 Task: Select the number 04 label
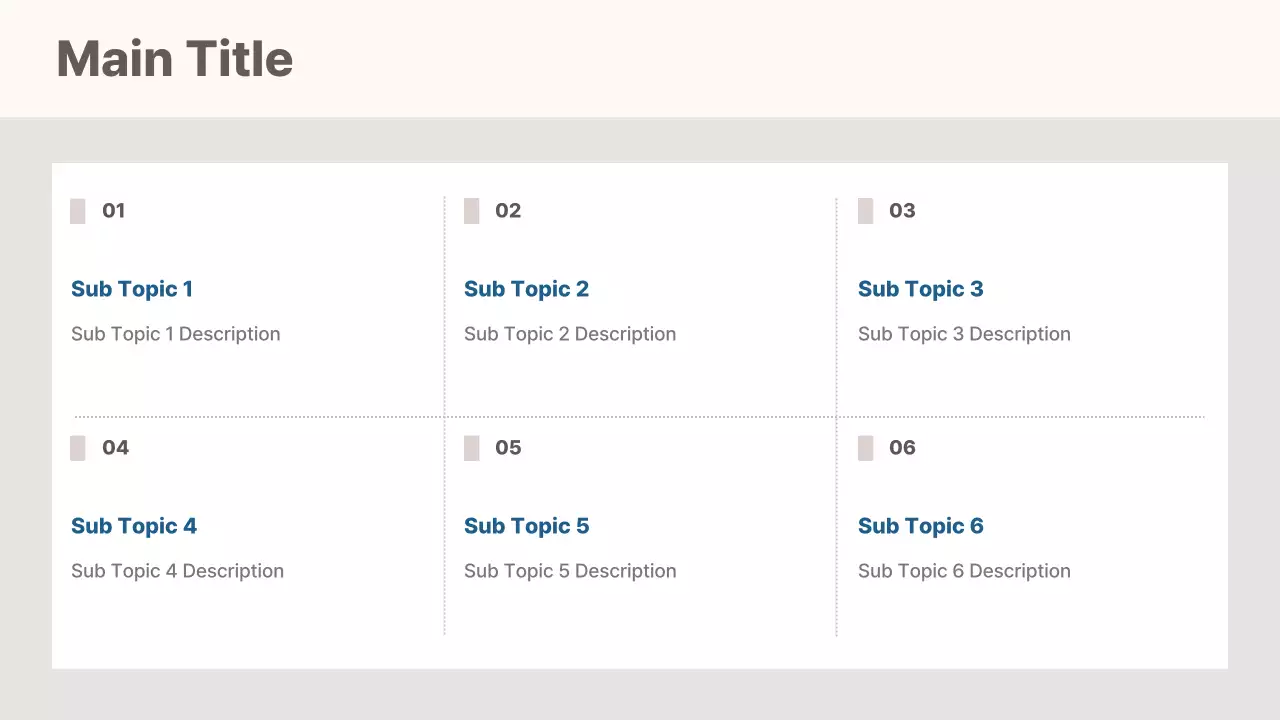[x=116, y=448]
